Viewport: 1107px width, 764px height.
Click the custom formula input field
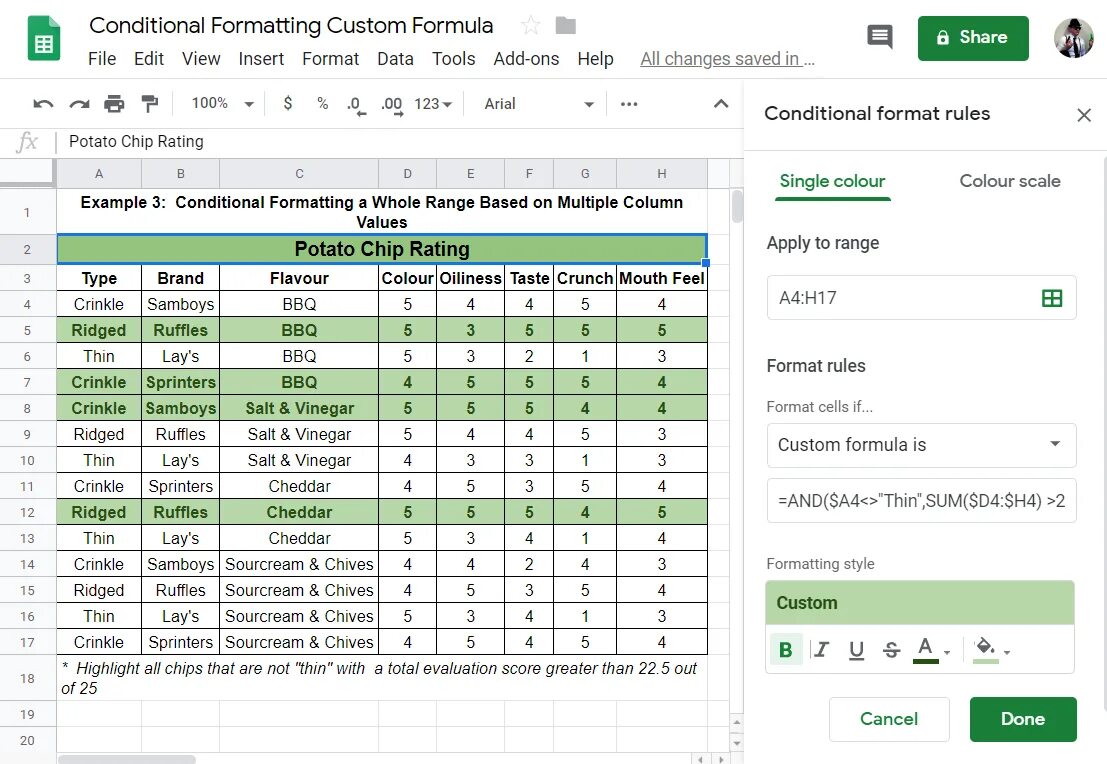[921, 501]
